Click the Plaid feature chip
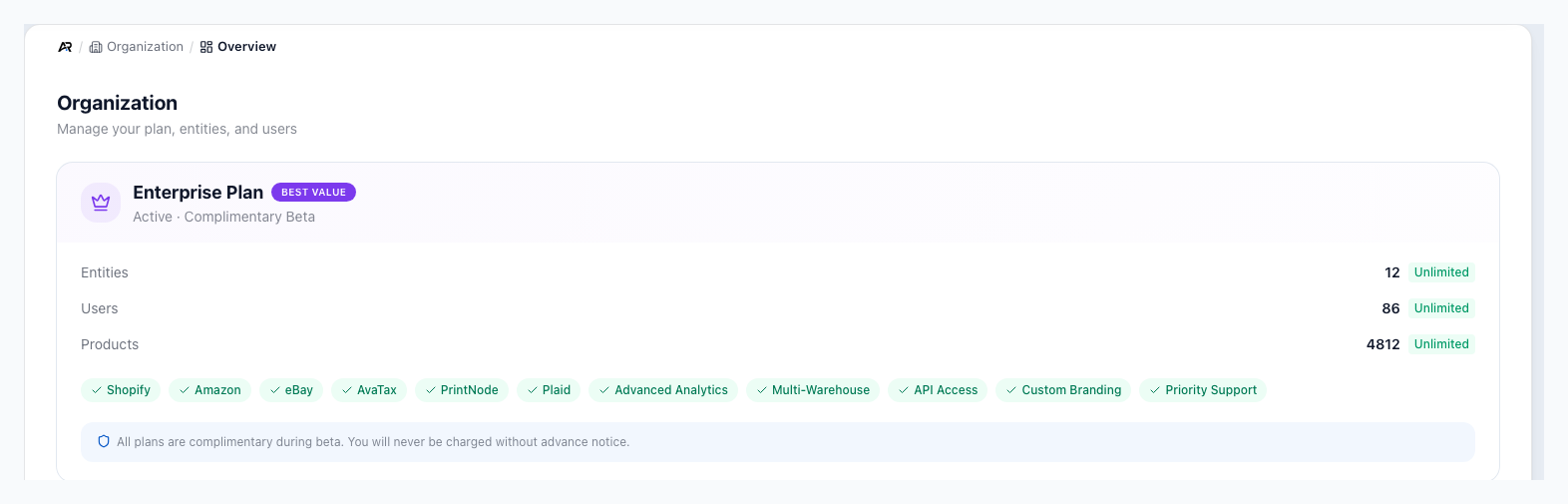1568x504 pixels. 549,390
